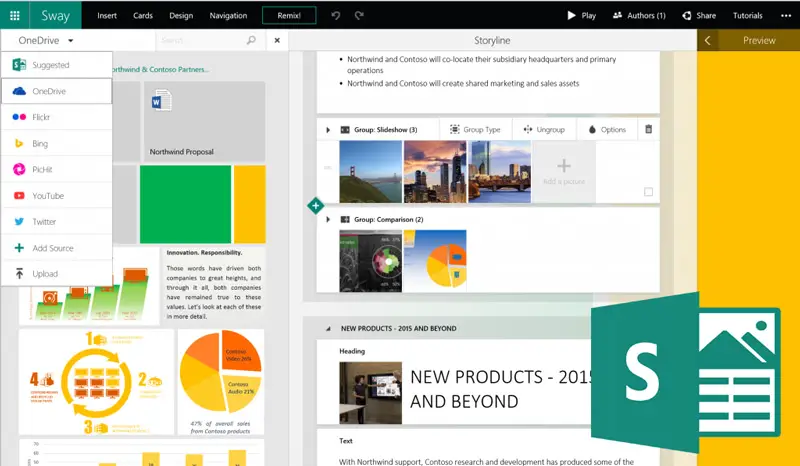Screen dimensions: 800x466
Task: Click Upload option
Action: 57,274
